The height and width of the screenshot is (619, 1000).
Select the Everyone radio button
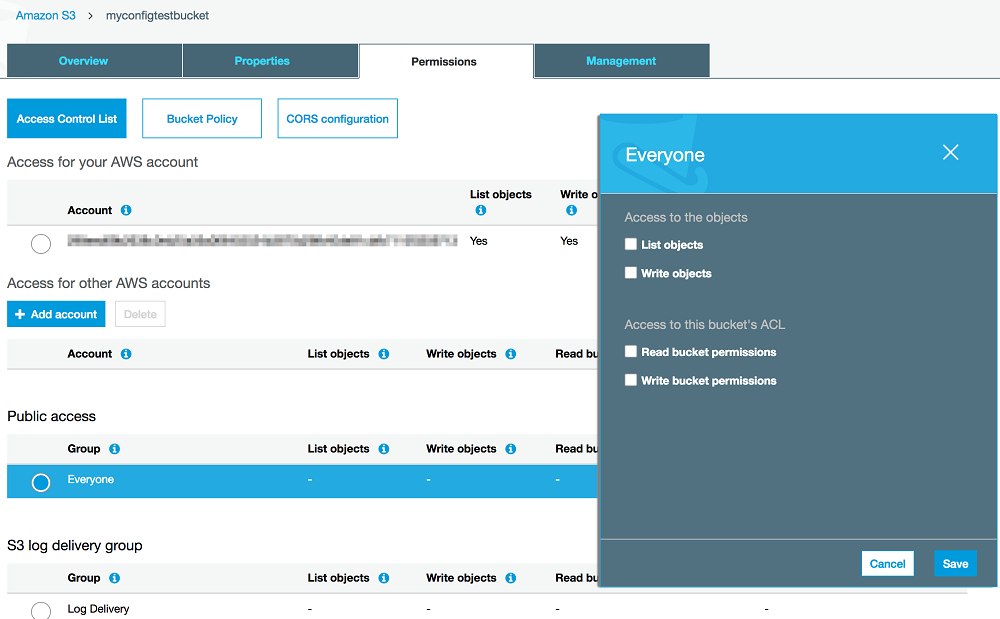[x=40, y=481]
